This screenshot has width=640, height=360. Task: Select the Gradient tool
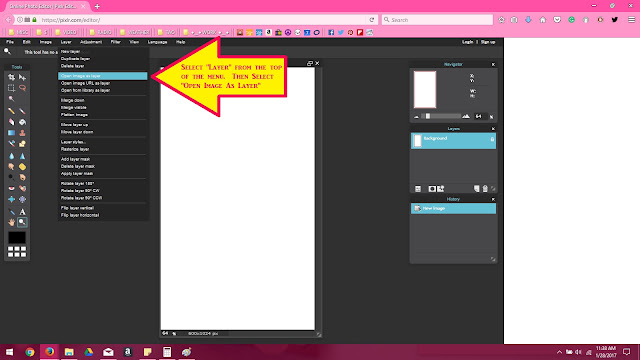[x=11, y=133]
